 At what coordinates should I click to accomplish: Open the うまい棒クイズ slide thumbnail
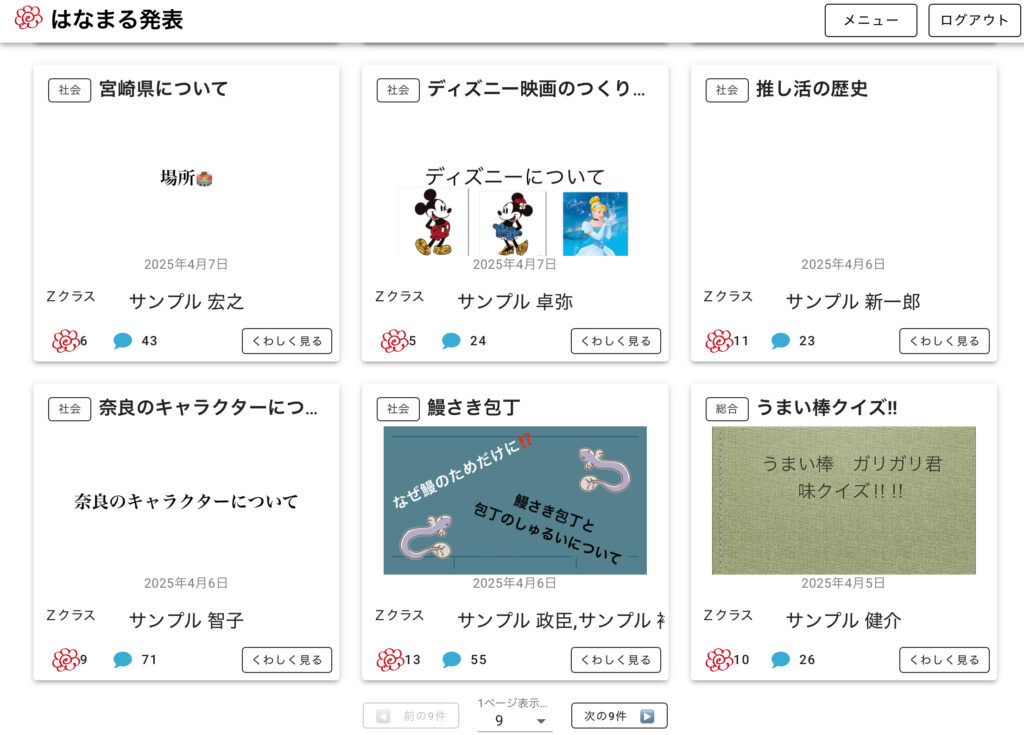[x=844, y=500]
